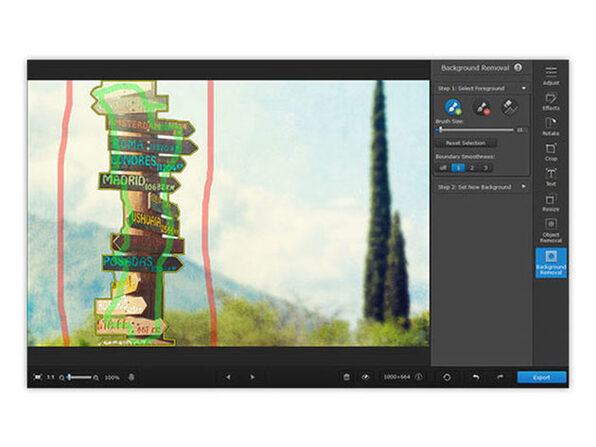This screenshot has height=447, width=596.
Task: Go to next image arrow
Action: (252, 377)
